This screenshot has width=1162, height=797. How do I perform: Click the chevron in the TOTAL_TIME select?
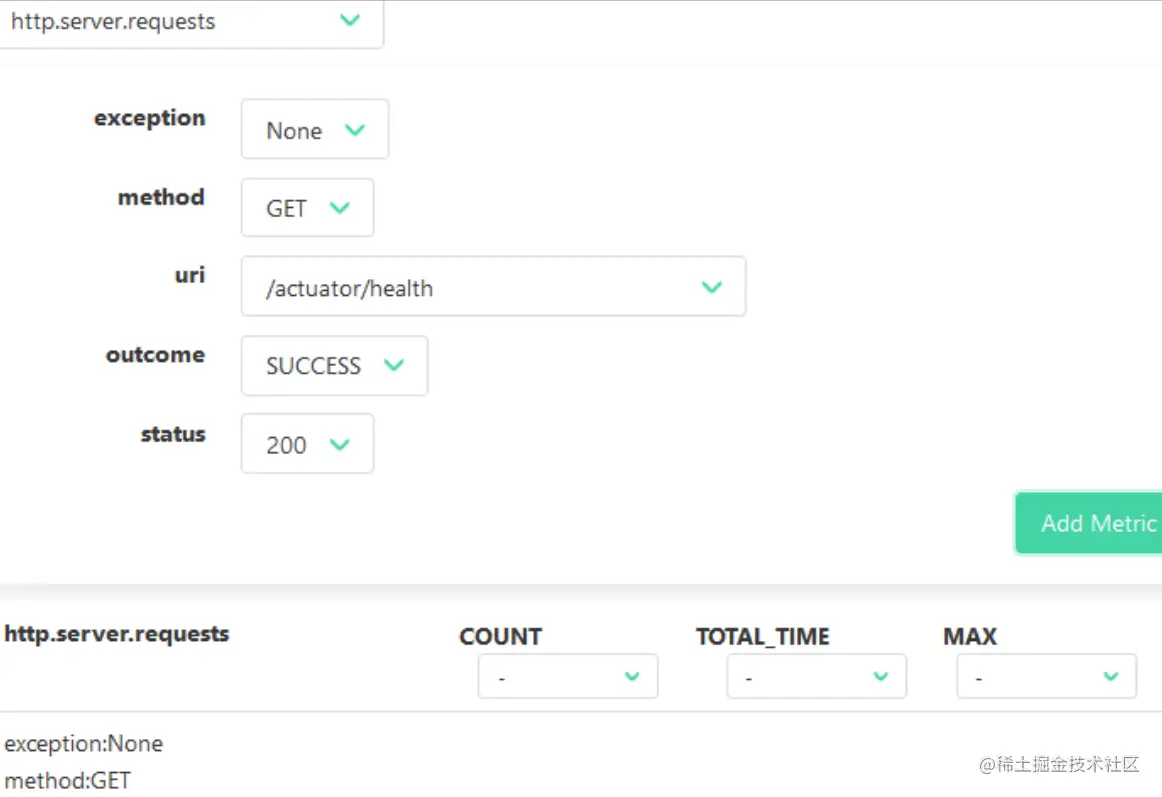881,677
